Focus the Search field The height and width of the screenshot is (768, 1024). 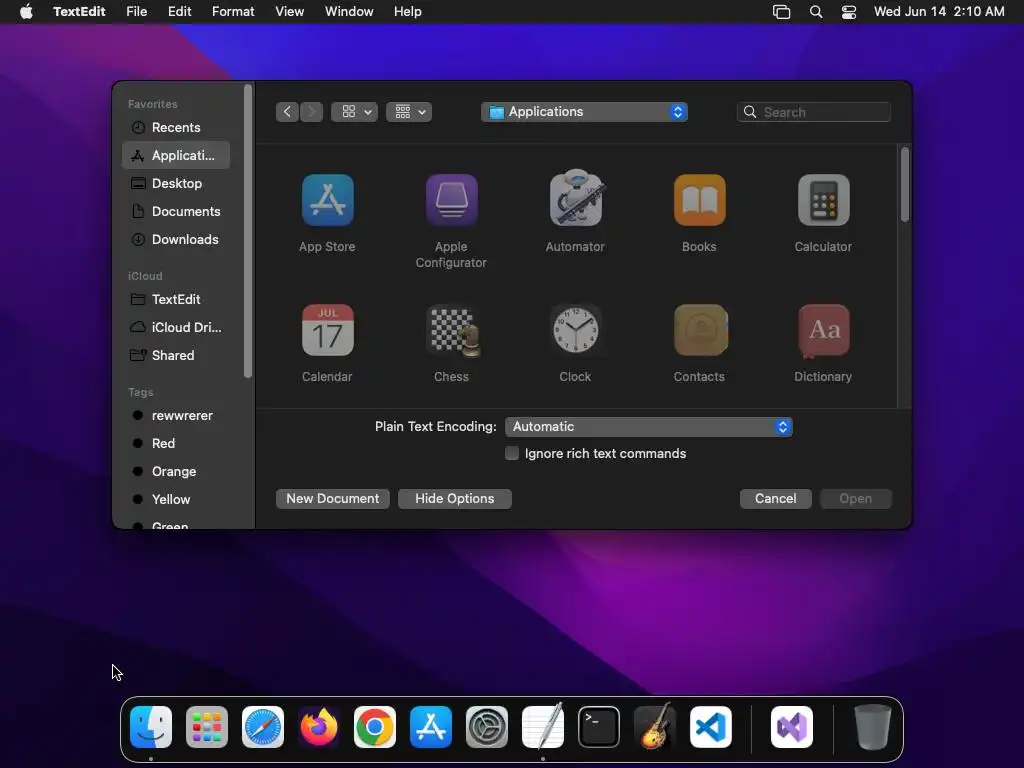click(814, 112)
